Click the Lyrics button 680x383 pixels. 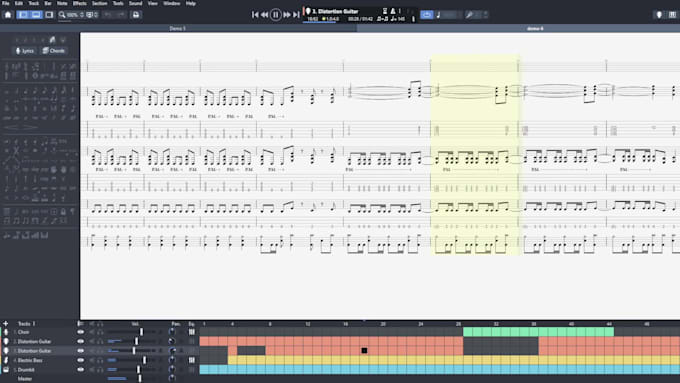[x=25, y=51]
